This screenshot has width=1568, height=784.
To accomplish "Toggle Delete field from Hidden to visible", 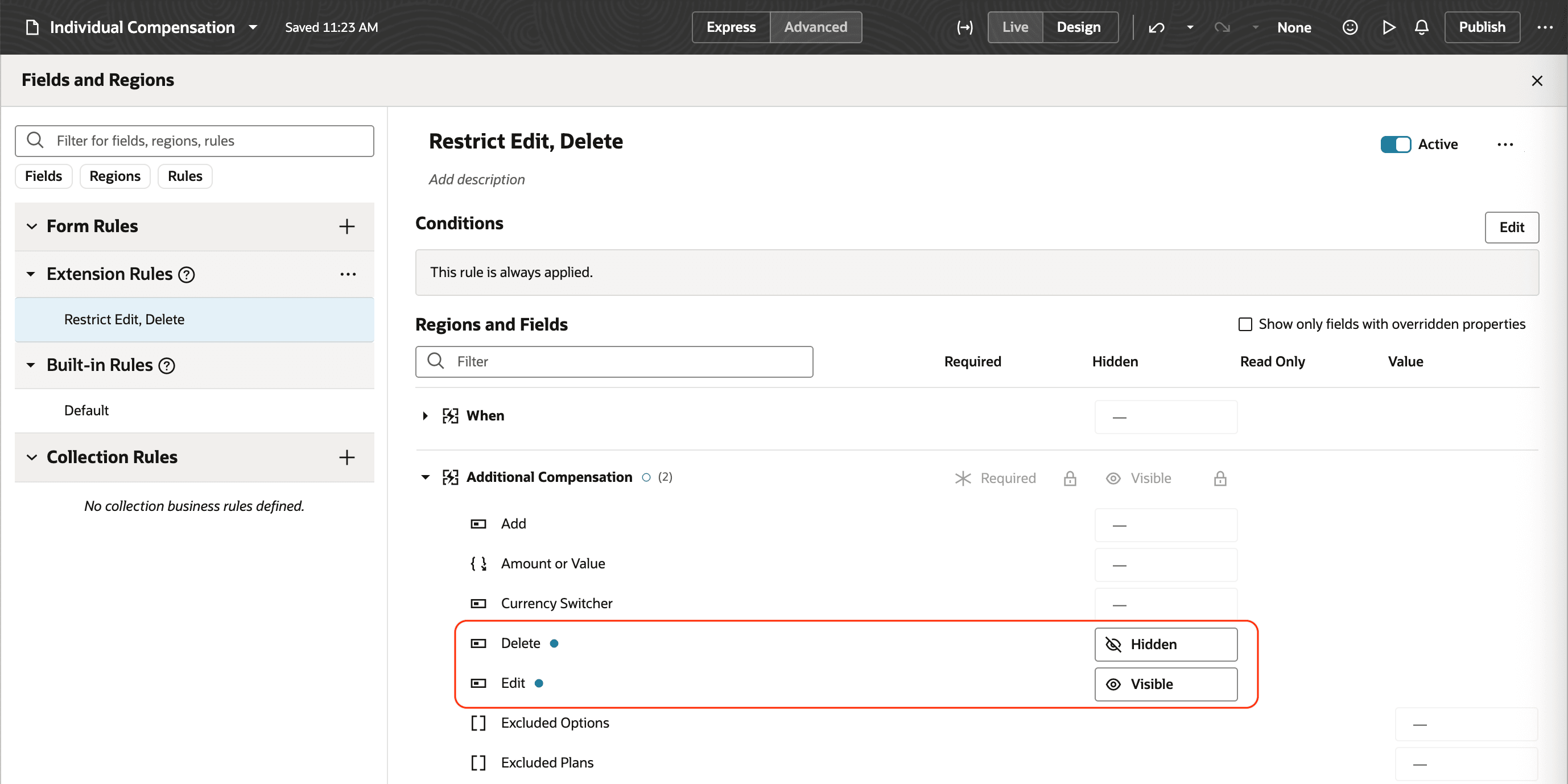I will (x=1165, y=644).
